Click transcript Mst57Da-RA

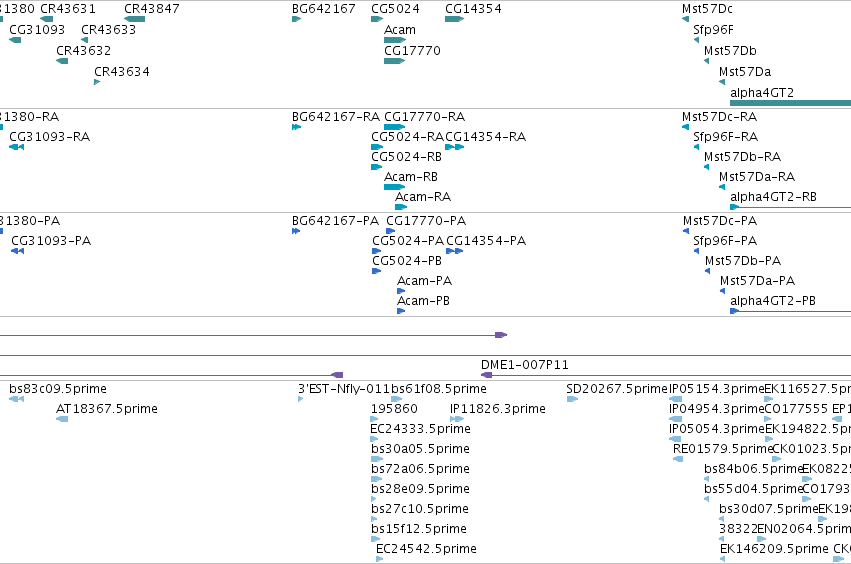click(757, 177)
